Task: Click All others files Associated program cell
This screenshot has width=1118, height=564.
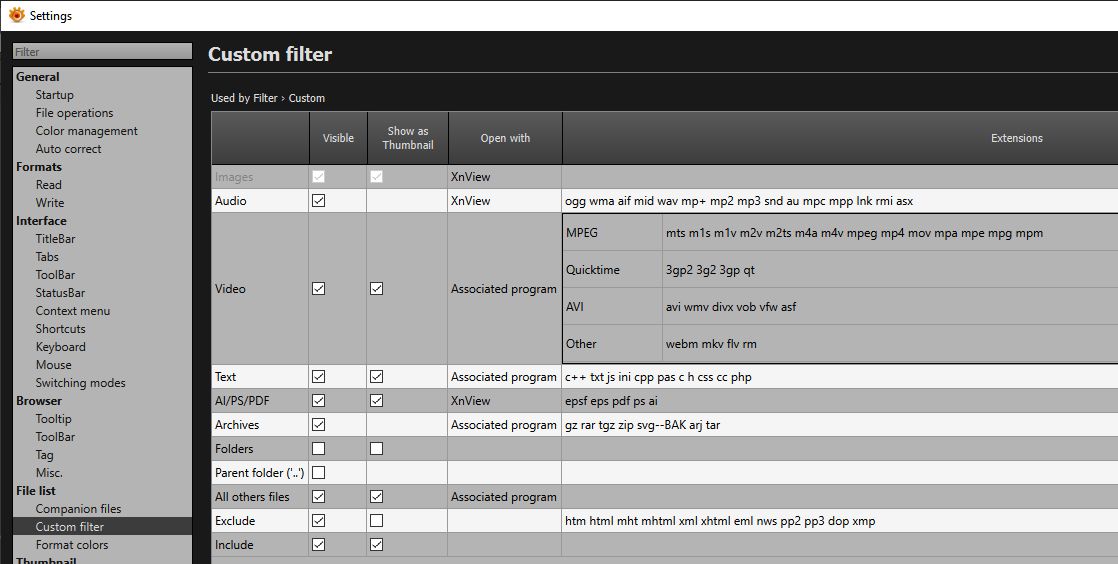Action: click(505, 496)
